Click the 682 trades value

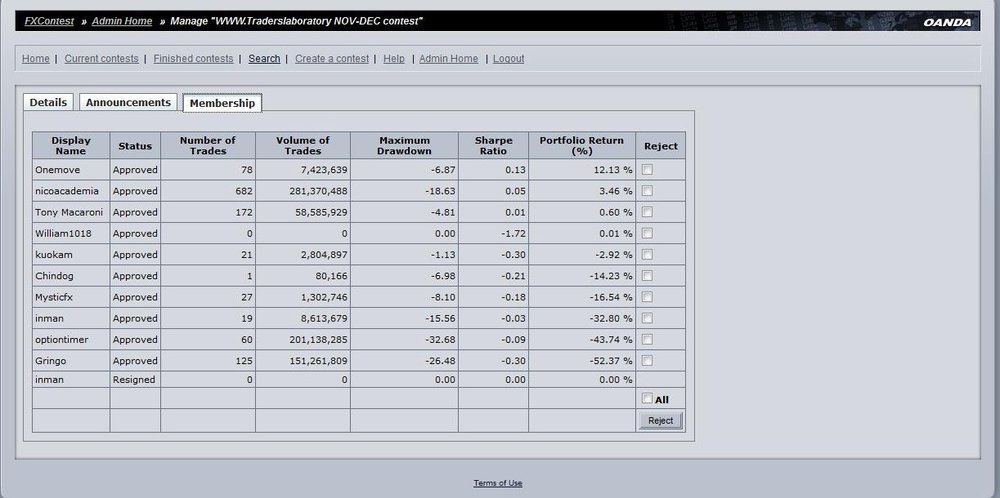[244, 191]
